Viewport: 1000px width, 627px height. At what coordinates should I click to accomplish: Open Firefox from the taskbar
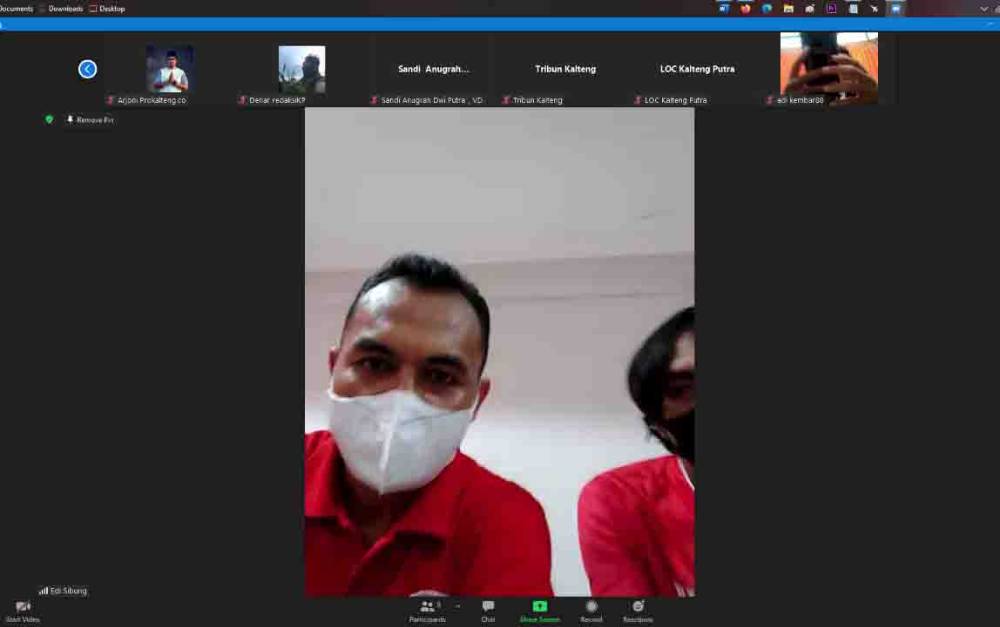tap(746, 9)
